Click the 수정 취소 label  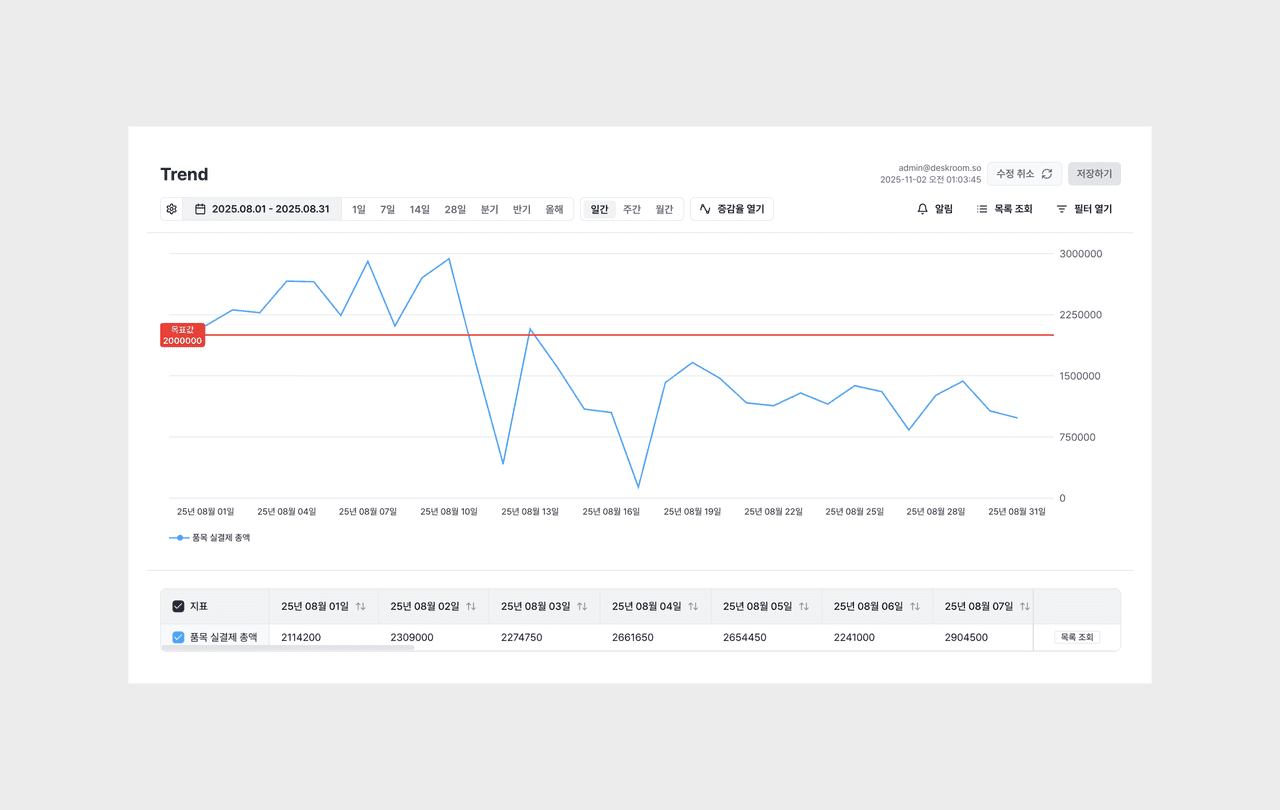[x=1015, y=174]
